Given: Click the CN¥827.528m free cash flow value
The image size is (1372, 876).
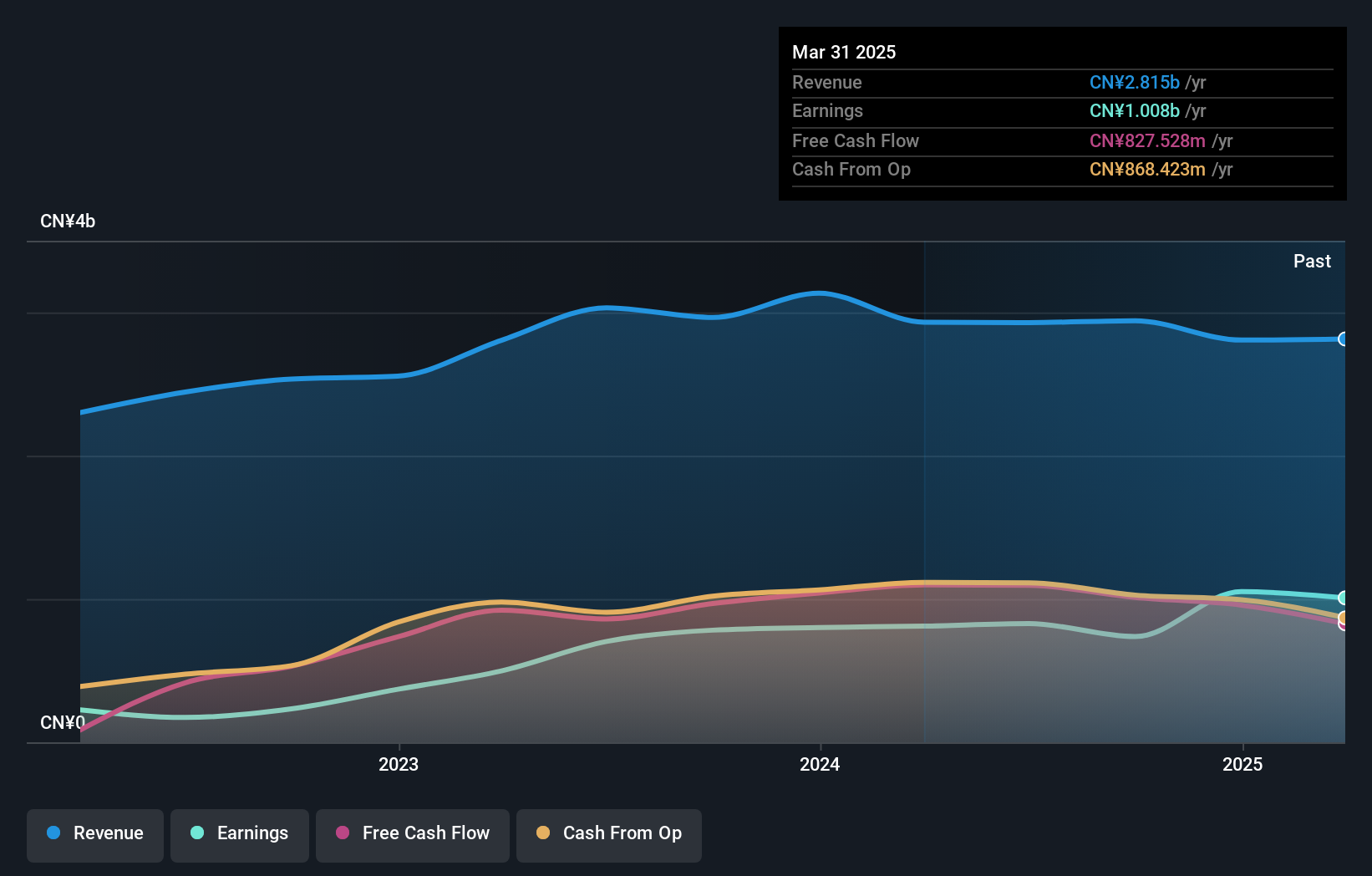Looking at the screenshot, I should 1147,140.
